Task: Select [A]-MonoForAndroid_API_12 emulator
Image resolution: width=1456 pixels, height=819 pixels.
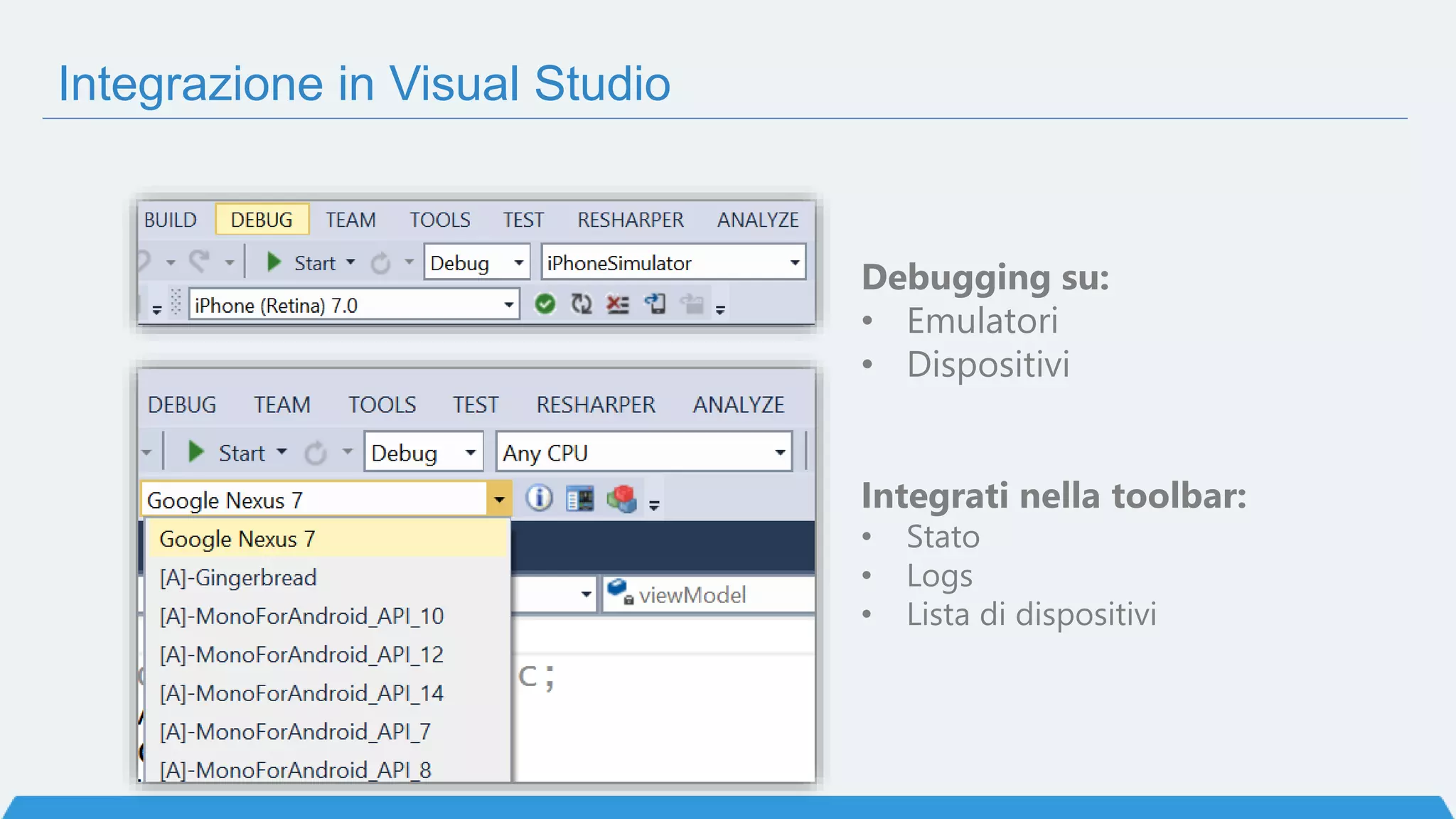Action: click(328, 654)
